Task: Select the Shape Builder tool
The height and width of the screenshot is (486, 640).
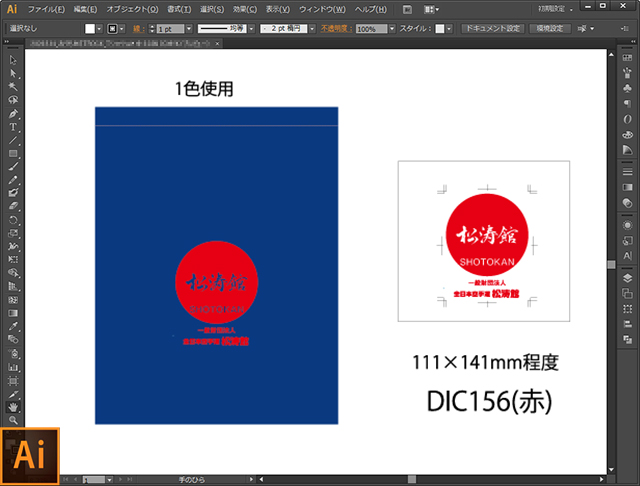Action: point(13,273)
